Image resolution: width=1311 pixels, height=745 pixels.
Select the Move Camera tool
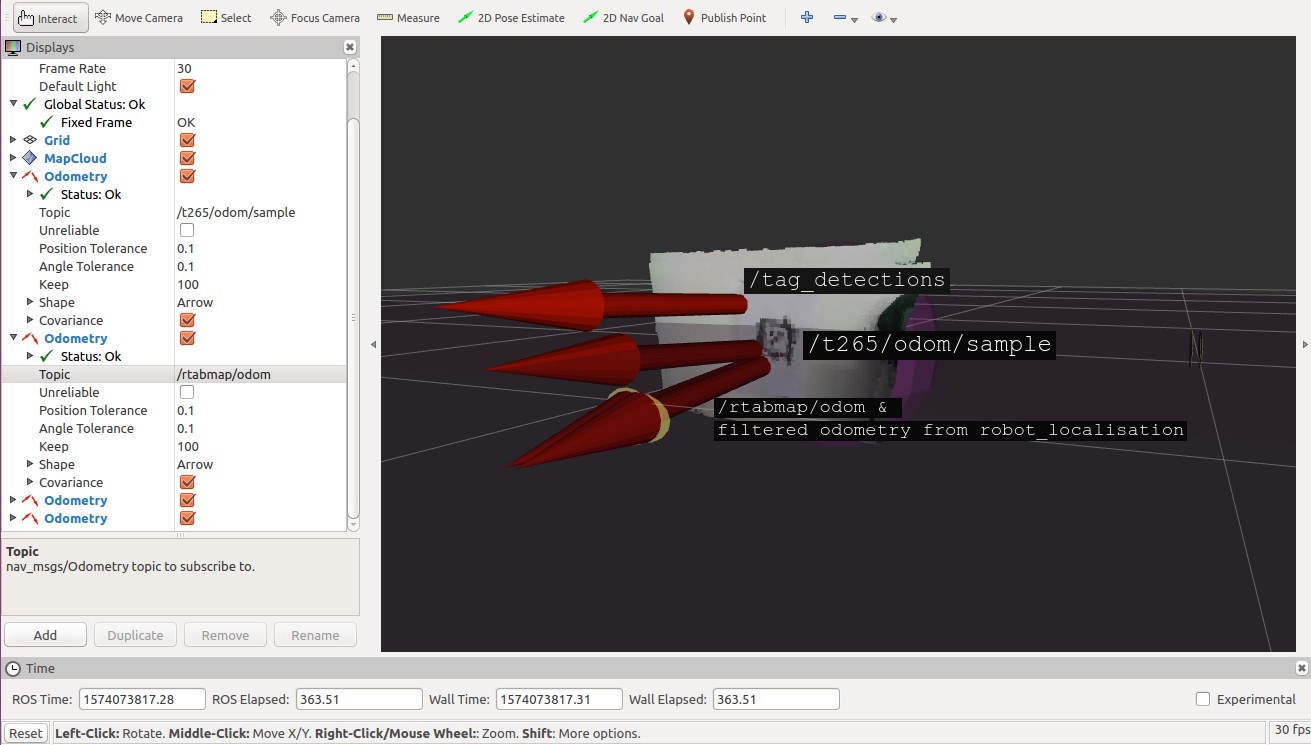coord(139,18)
